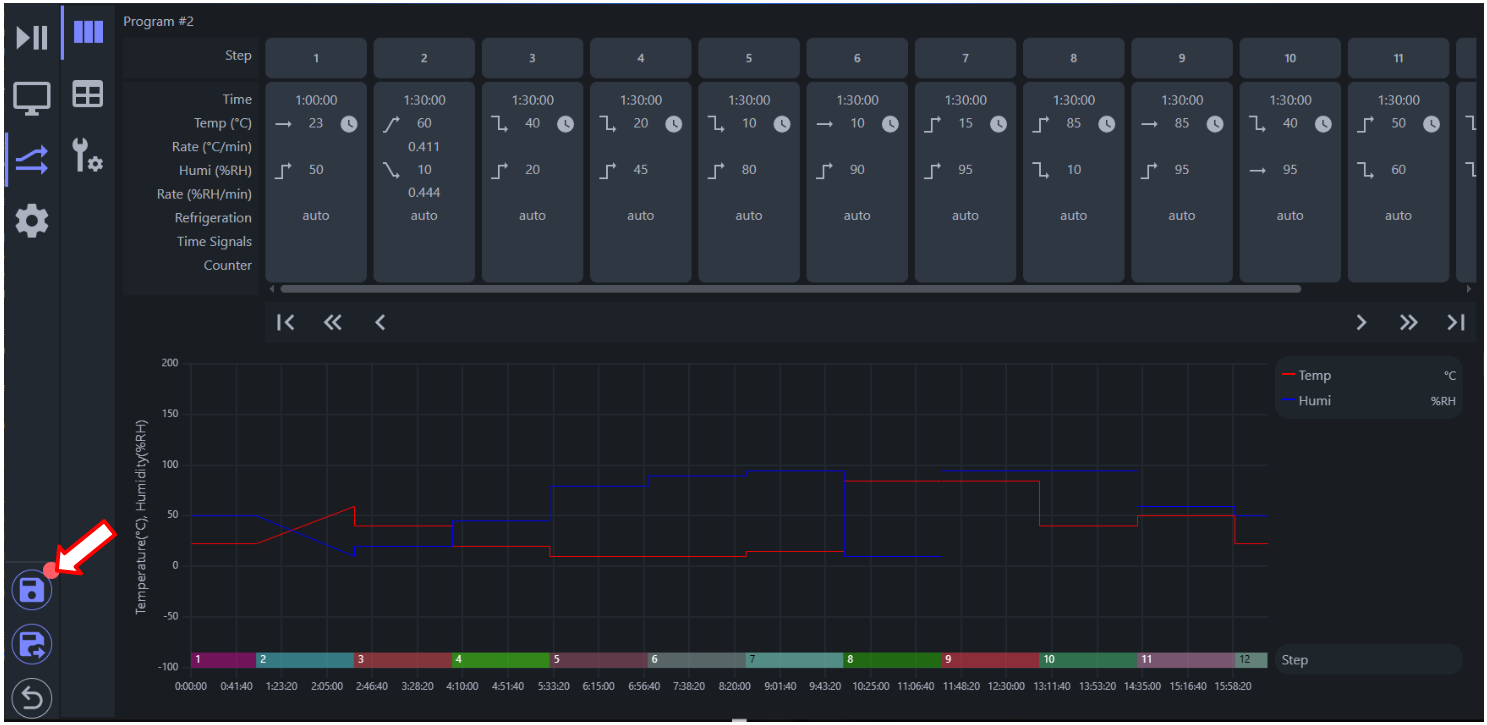Click the step 11 timeline segment
1487x725 pixels.
click(1185, 660)
